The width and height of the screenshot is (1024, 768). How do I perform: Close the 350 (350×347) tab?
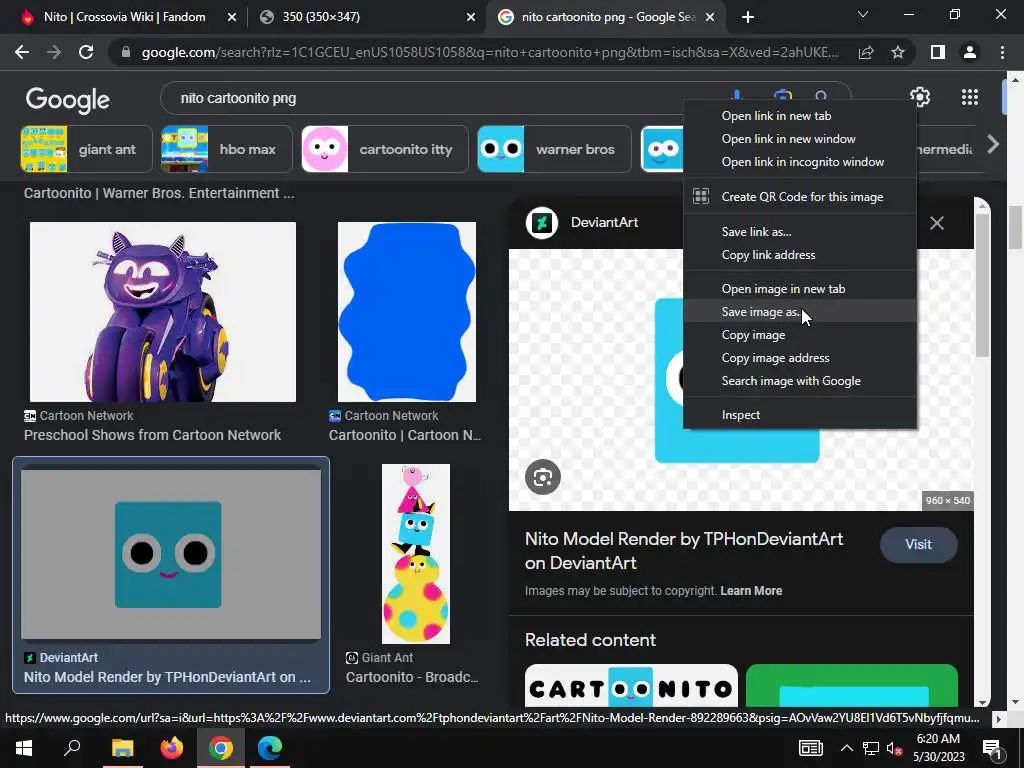pos(470,17)
